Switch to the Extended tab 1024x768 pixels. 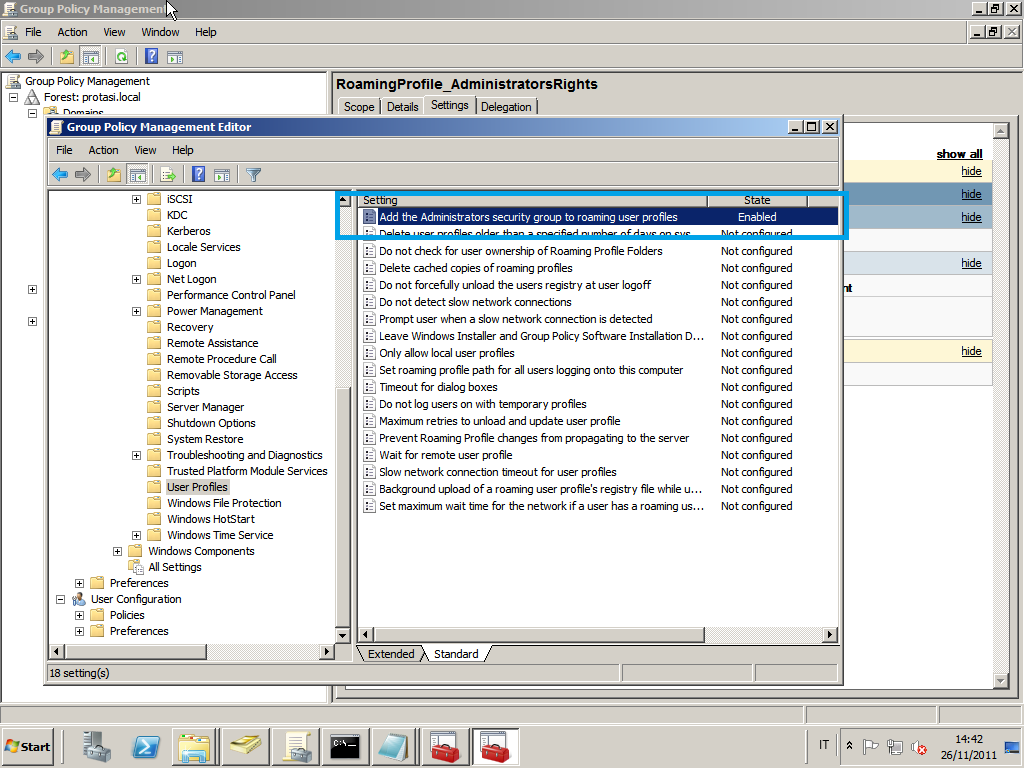391,654
